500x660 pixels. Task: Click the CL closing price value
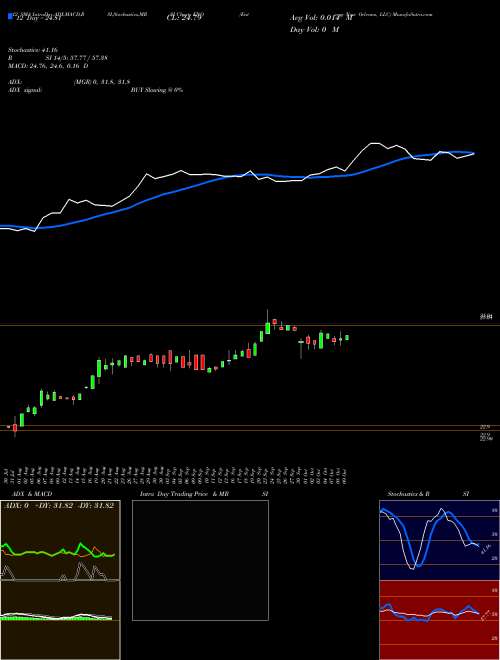click(x=184, y=18)
